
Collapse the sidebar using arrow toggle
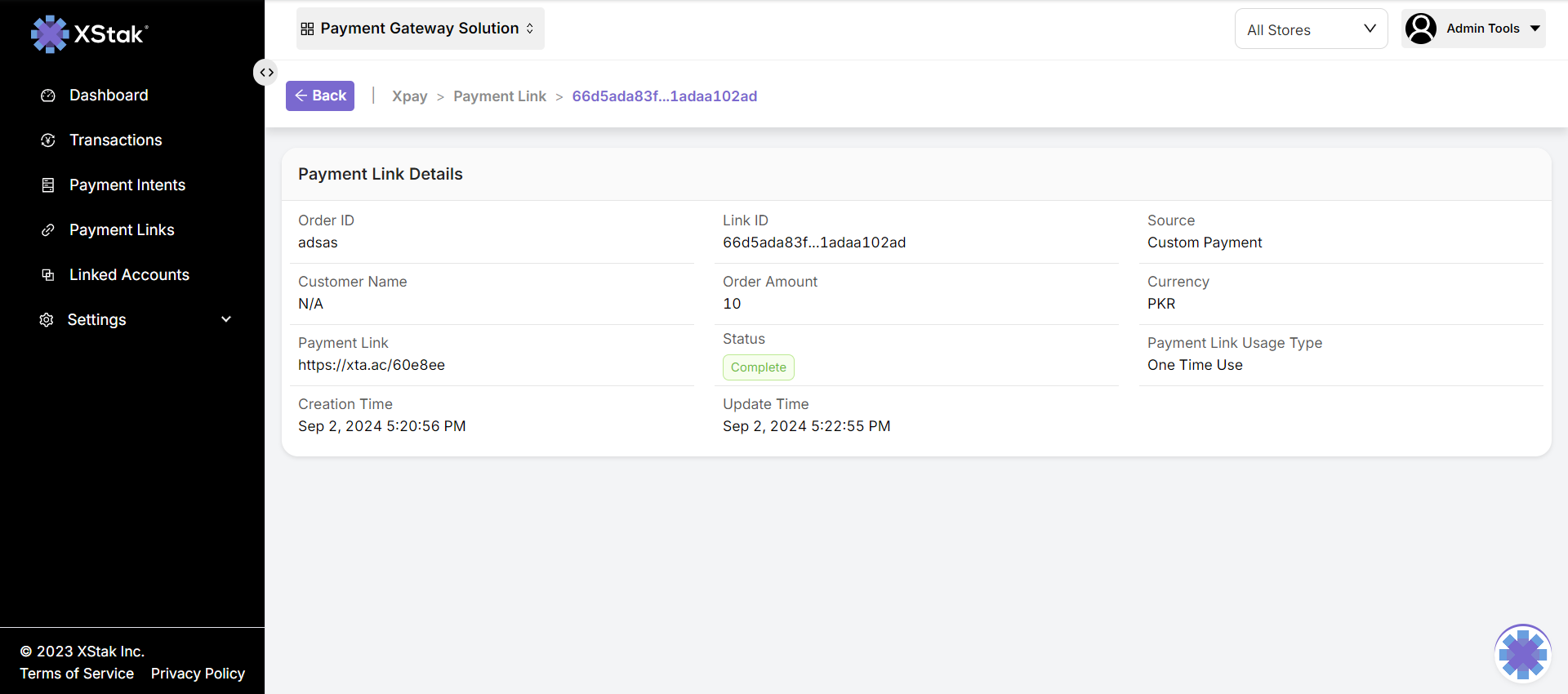point(266,73)
